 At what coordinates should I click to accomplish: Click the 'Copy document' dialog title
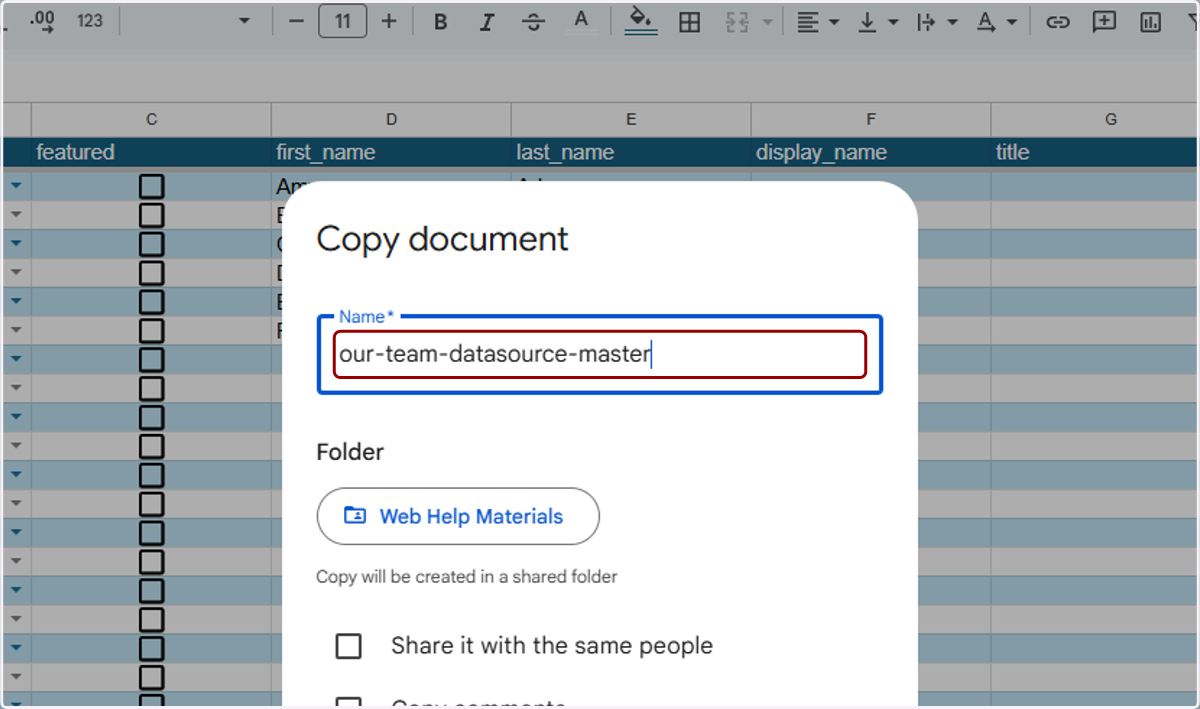click(442, 239)
